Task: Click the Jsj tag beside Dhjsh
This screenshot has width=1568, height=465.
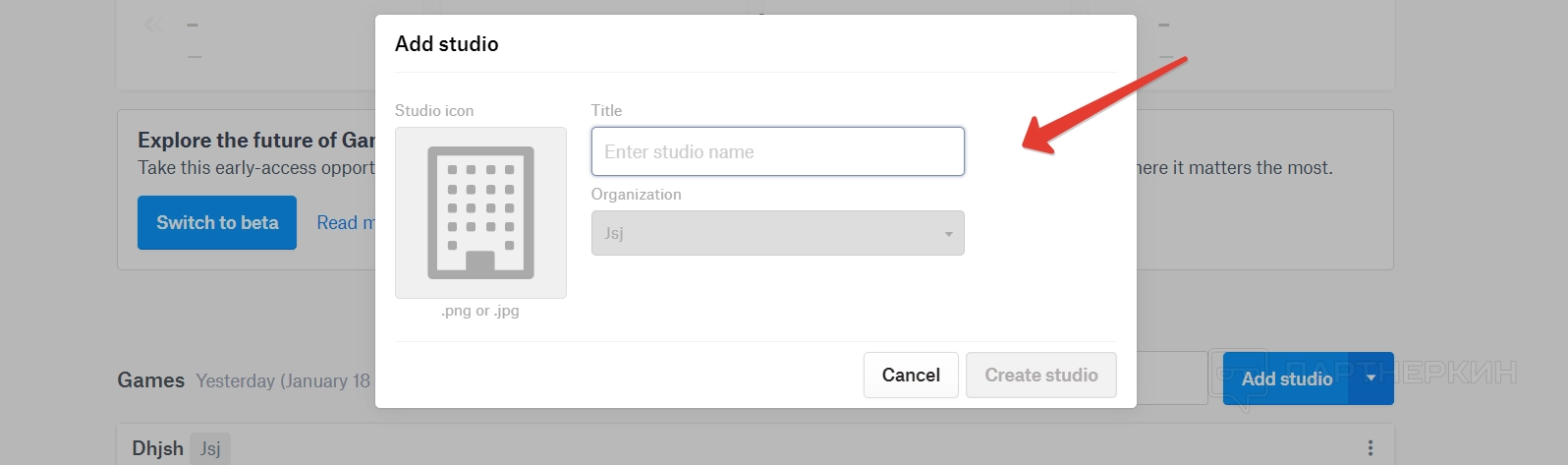Action: (x=210, y=448)
